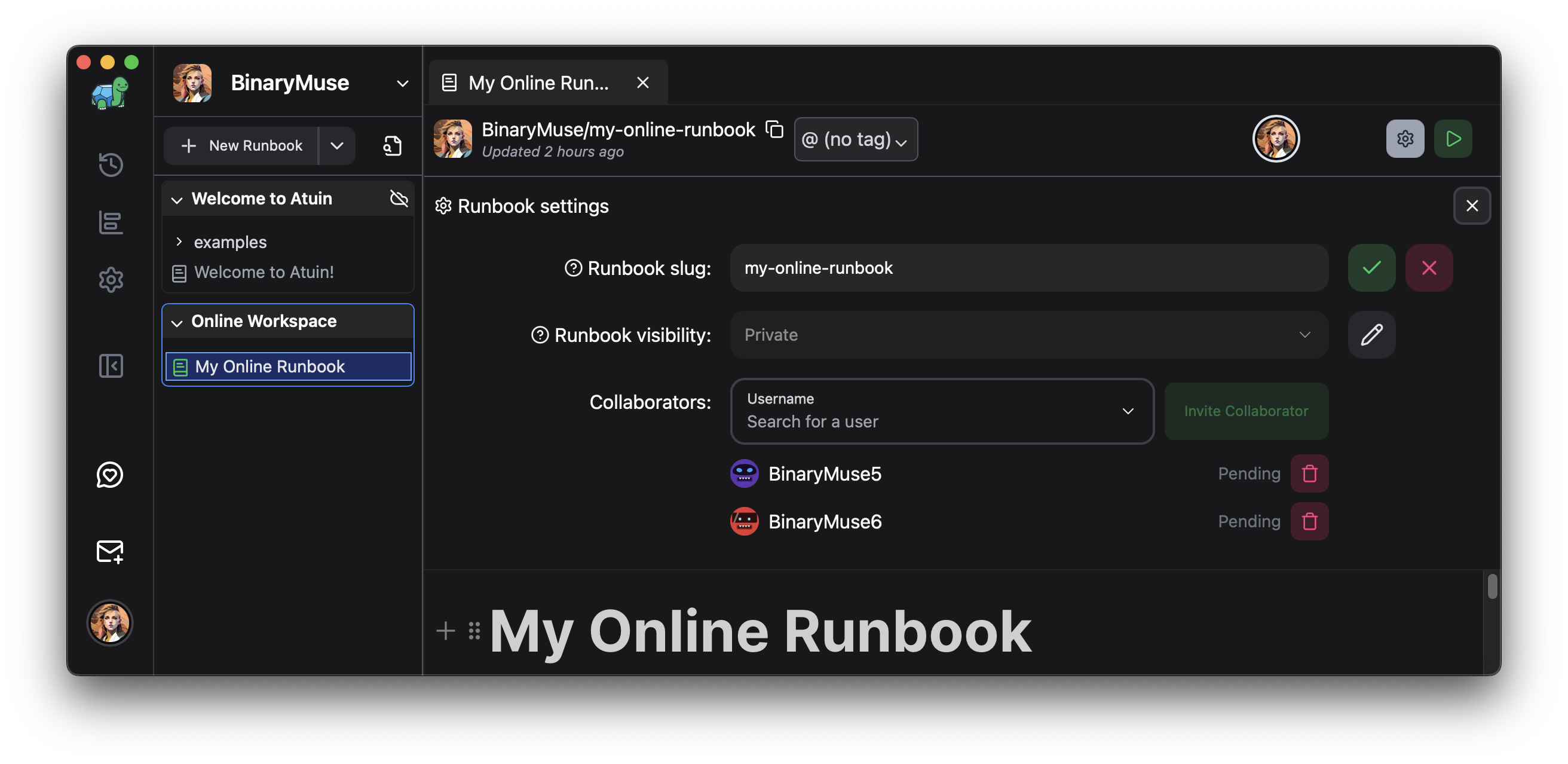Open the (no tag) tag dropdown
Screen dimensions: 1568x764
[855, 139]
